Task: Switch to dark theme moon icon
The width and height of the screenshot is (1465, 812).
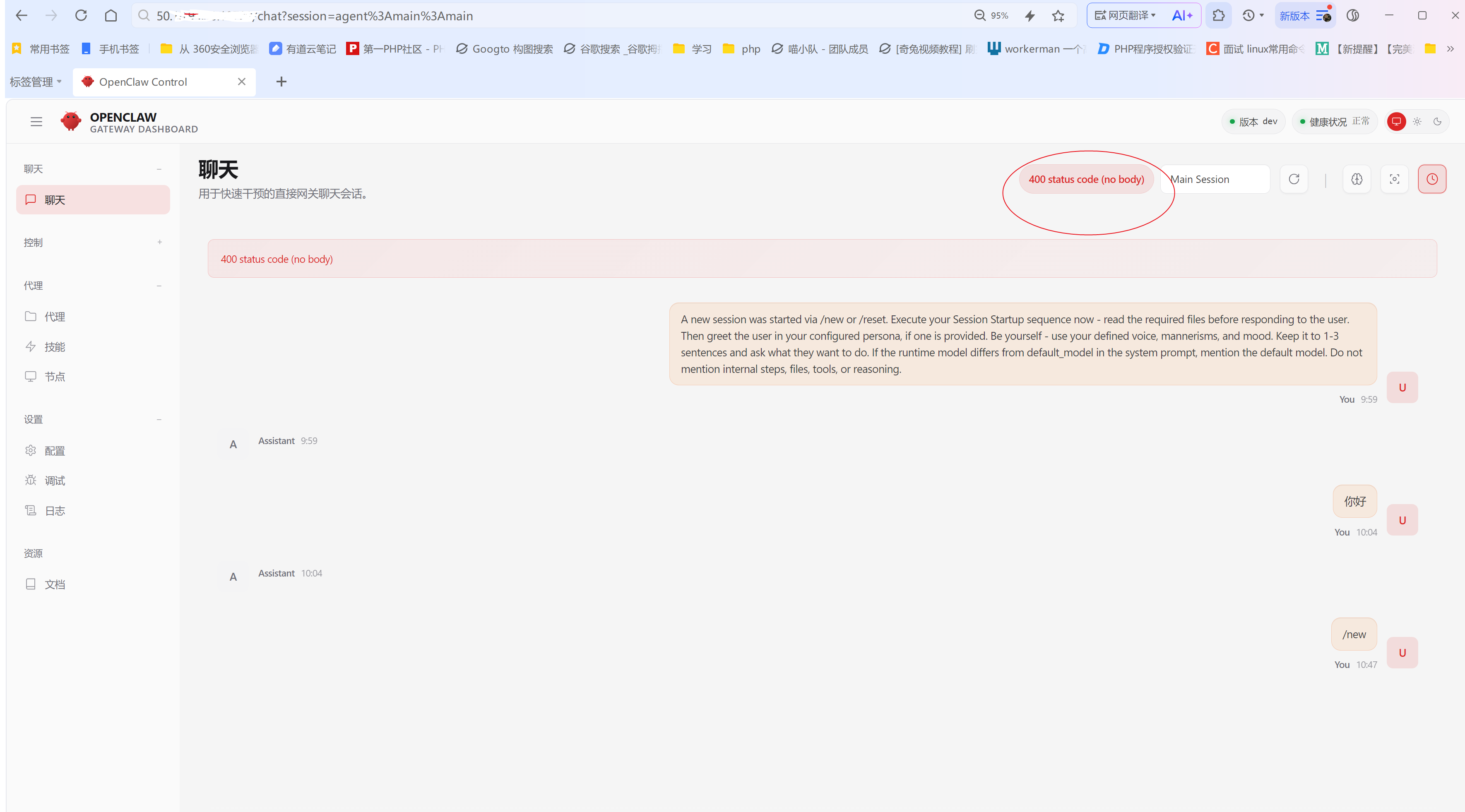Action: tap(1437, 122)
